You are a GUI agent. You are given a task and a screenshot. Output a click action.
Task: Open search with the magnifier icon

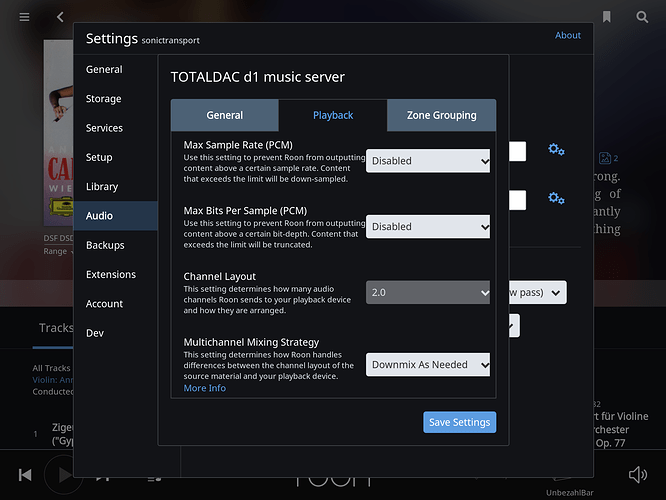[x=642, y=17]
